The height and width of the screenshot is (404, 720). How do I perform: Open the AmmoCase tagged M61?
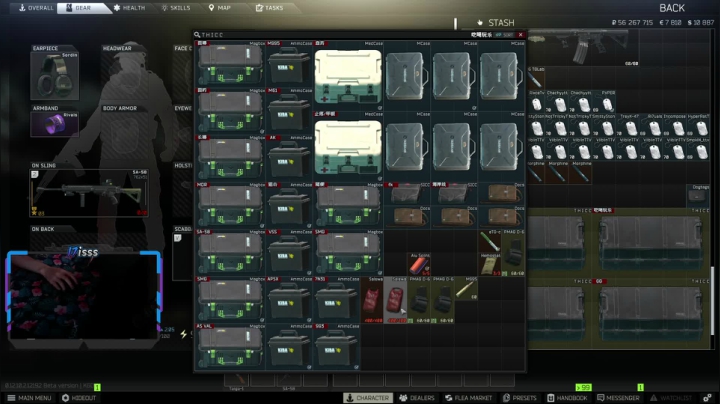289,111
